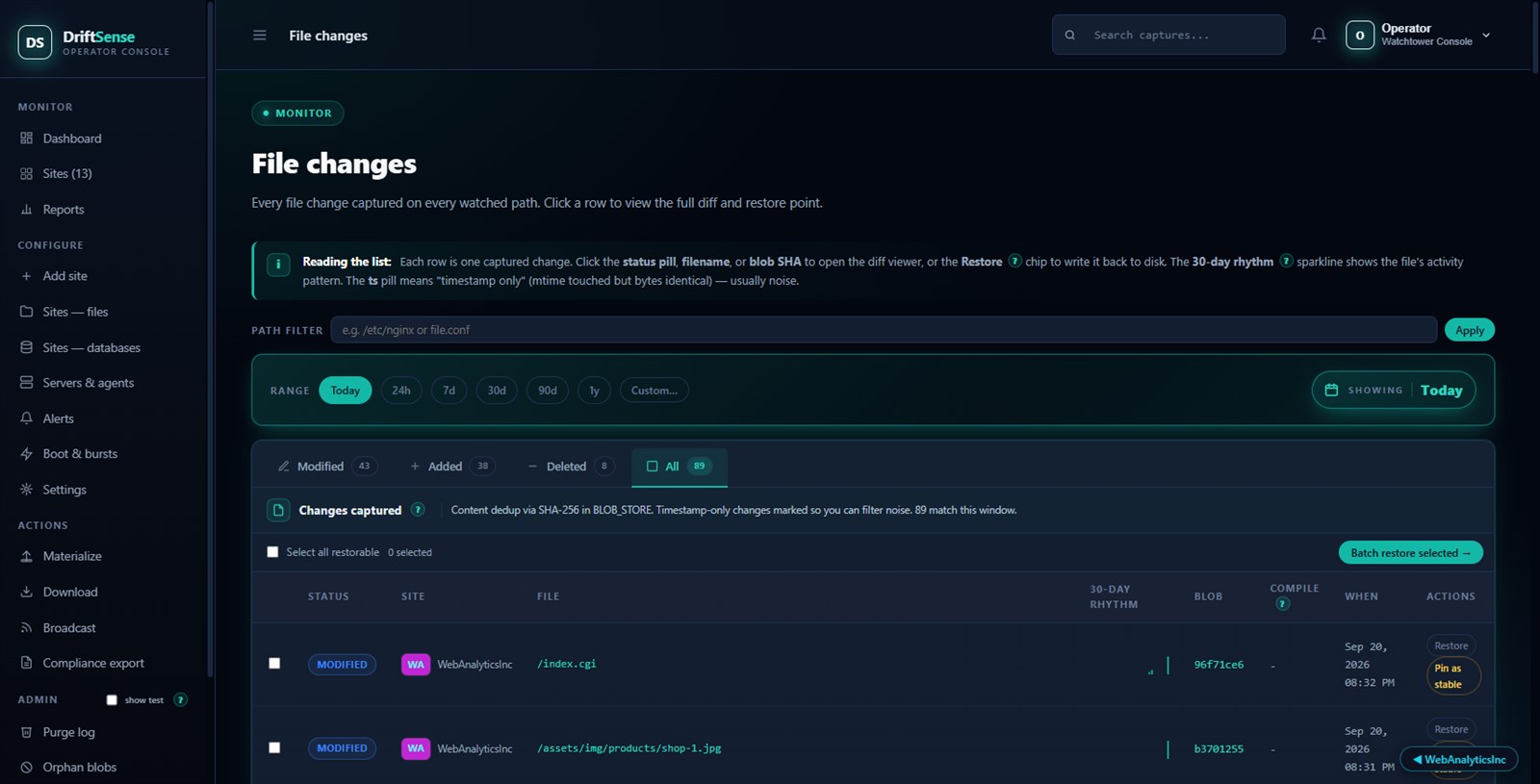Click the Changes captured file icon

click(x=278, y=510)
